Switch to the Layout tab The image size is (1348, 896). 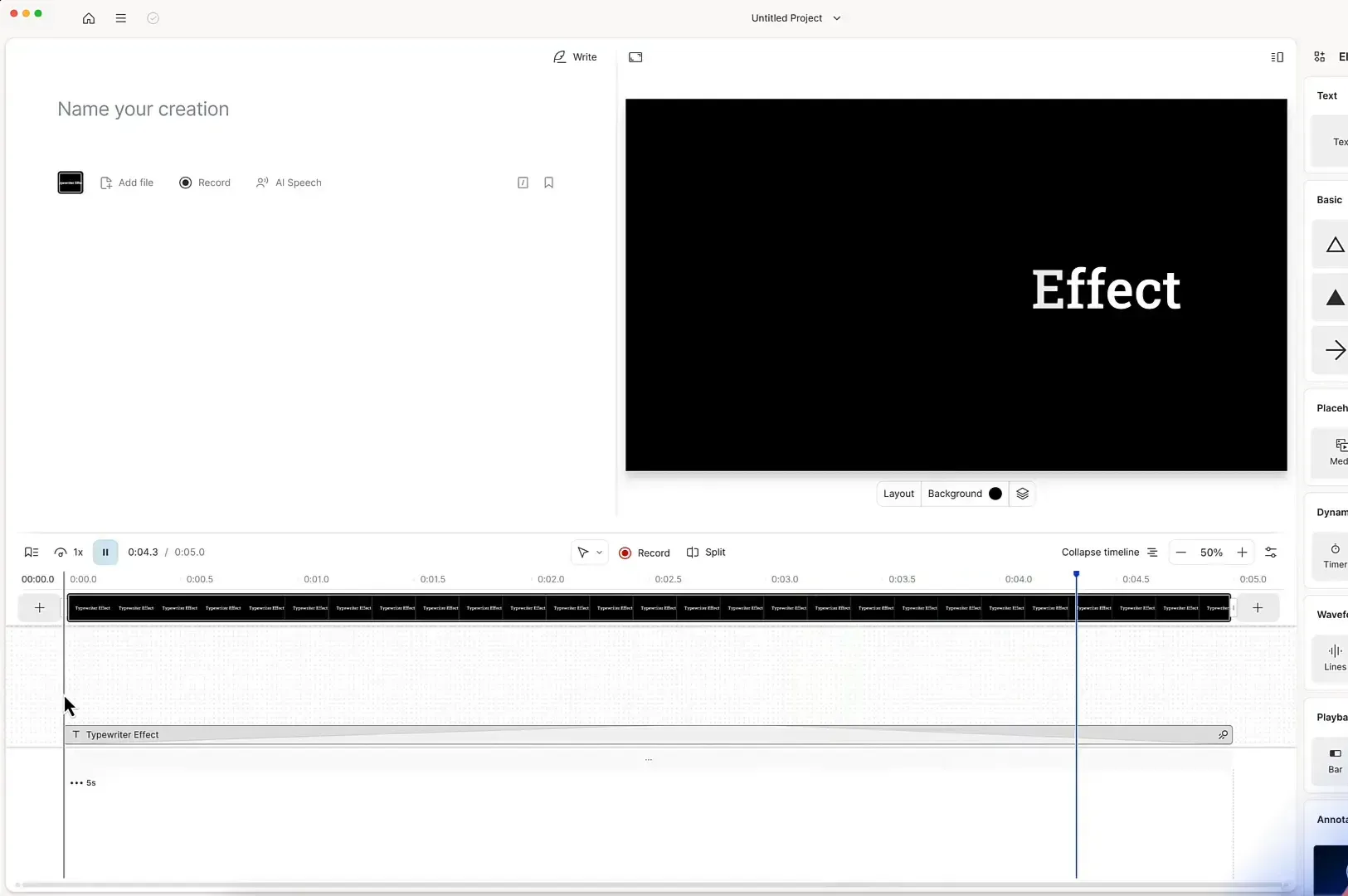point(898,494)
